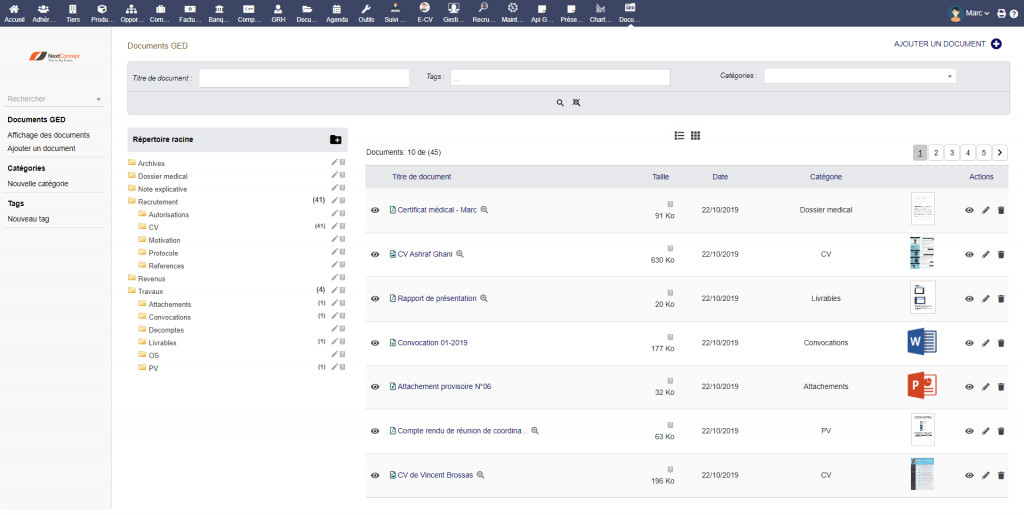The height and width of the screenshot is (515, 1024).
Task: Open the Nouvelle catégorie link
Action: pos(38,183)
